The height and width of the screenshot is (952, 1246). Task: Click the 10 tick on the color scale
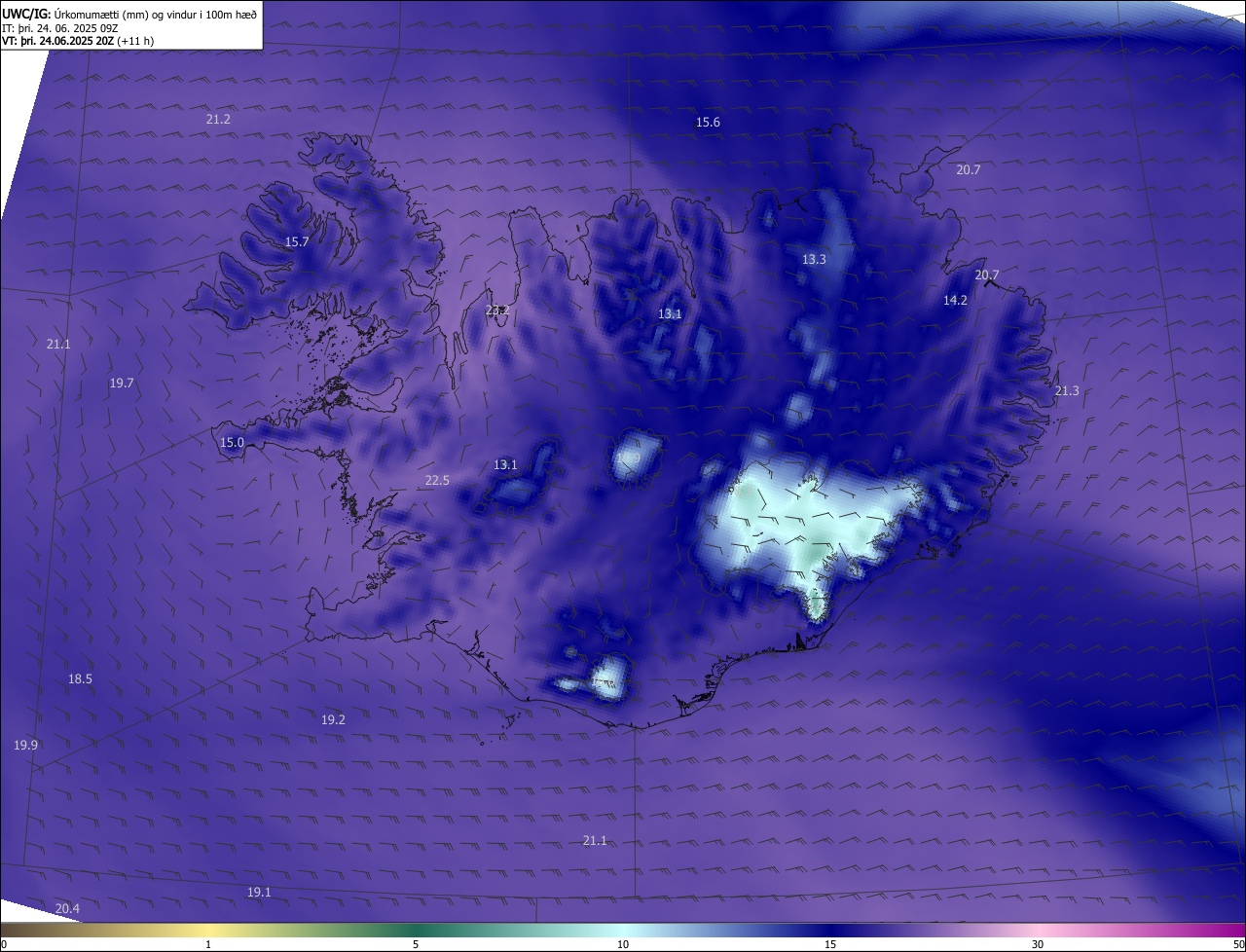point(623,944)
